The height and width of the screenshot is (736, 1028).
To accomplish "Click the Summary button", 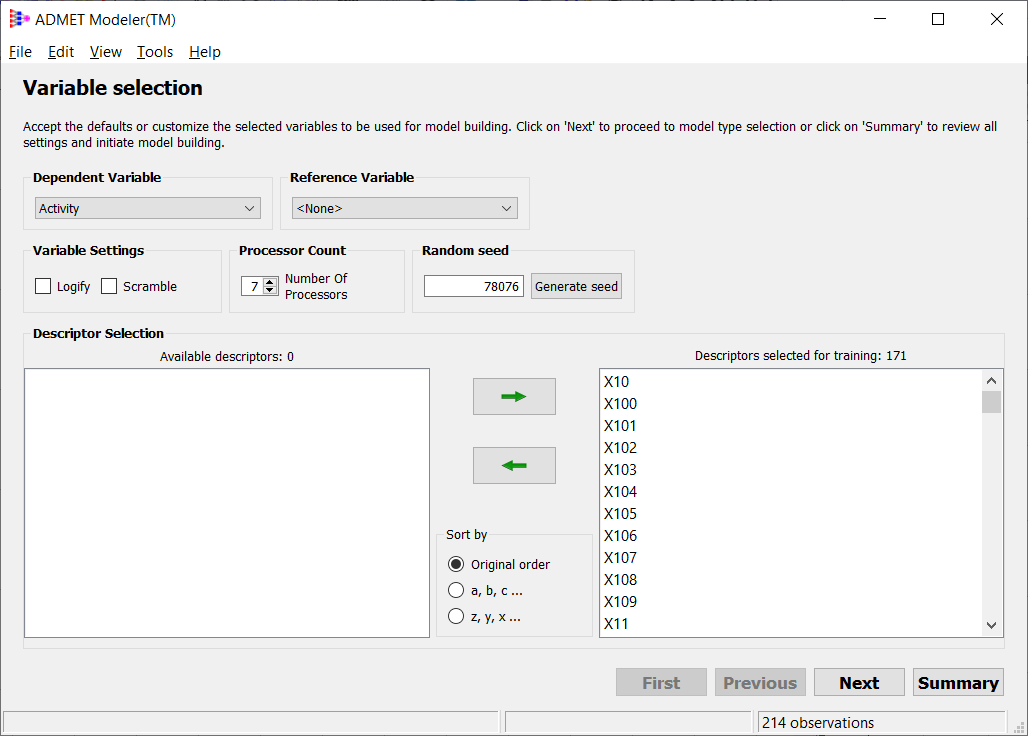I will click(x=958, y=683).
